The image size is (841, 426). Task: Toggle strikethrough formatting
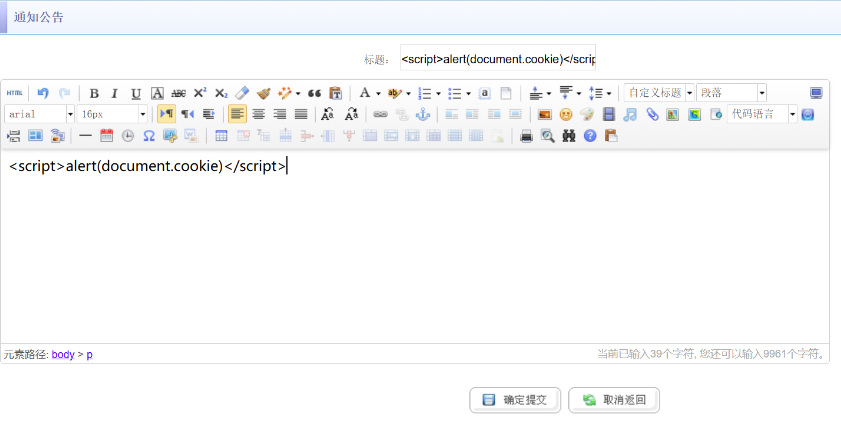179,93
